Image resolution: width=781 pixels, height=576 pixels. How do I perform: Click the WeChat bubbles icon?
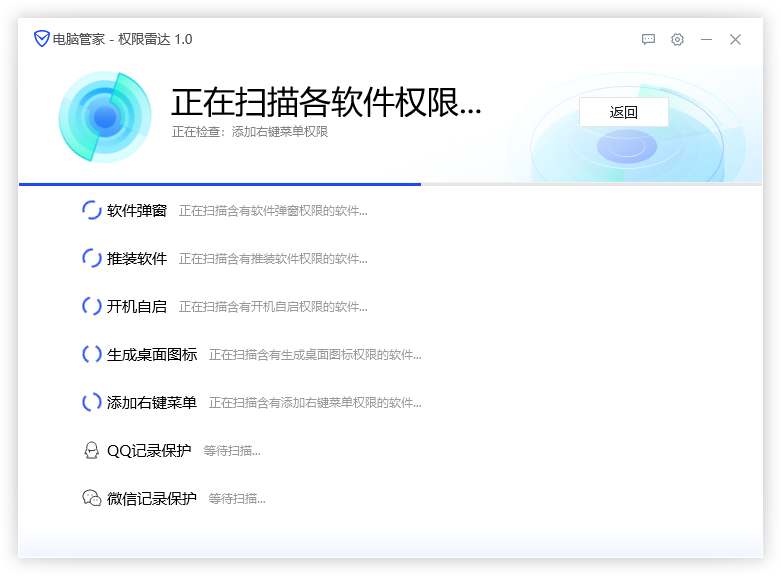point(92,498)
